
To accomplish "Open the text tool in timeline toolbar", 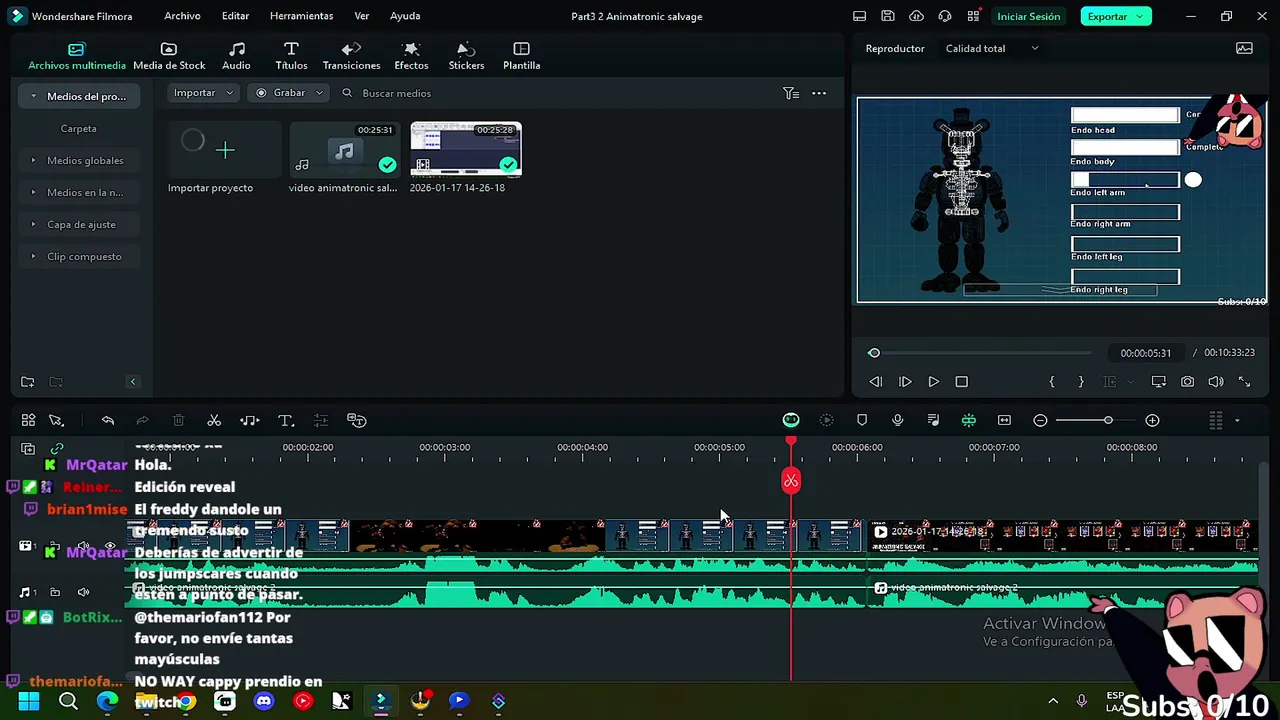I will click(286, 421).
